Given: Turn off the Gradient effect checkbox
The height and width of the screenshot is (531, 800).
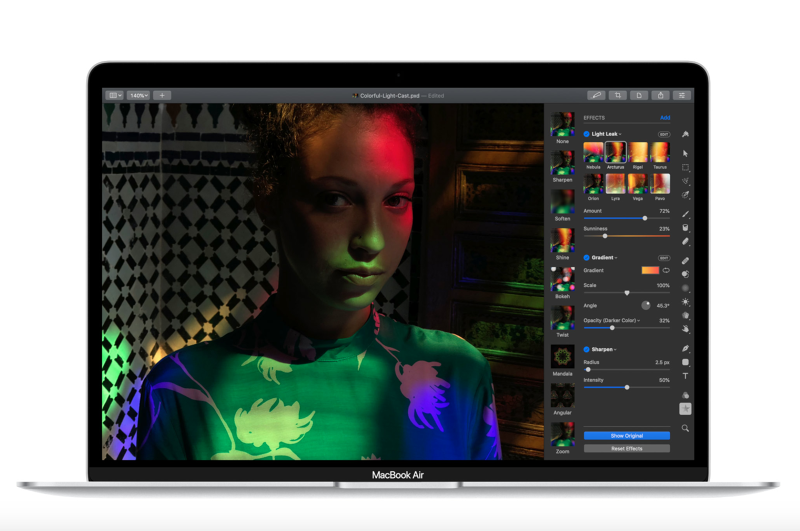Looking at the screenshot, I should coord(587,258).
